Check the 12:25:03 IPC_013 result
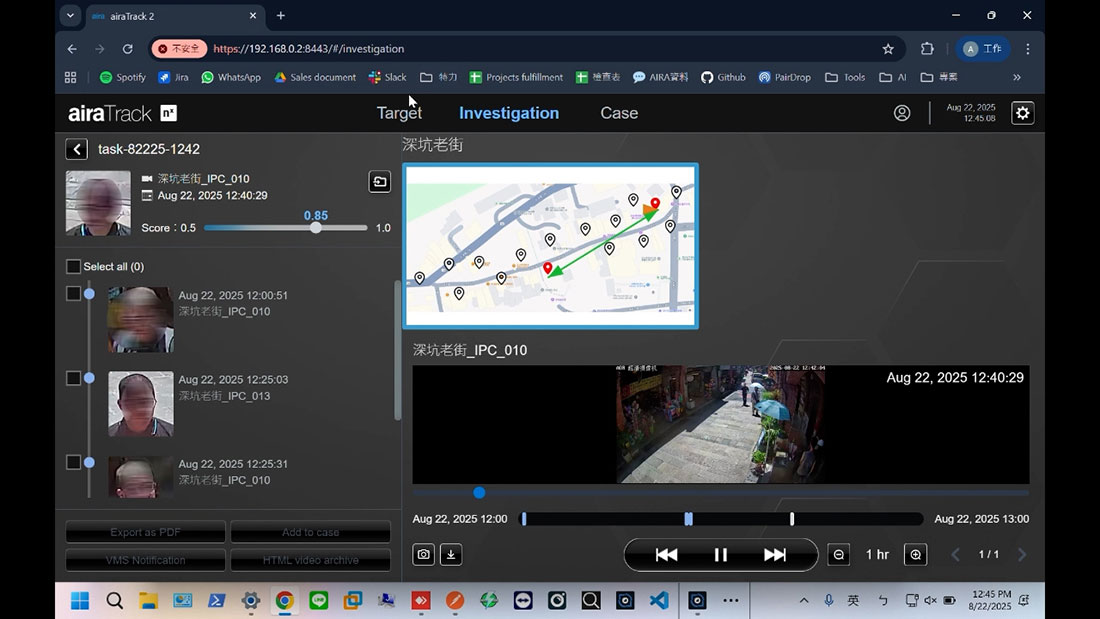The height and width of the screenshot is (619, 1100). click(73, 378)
